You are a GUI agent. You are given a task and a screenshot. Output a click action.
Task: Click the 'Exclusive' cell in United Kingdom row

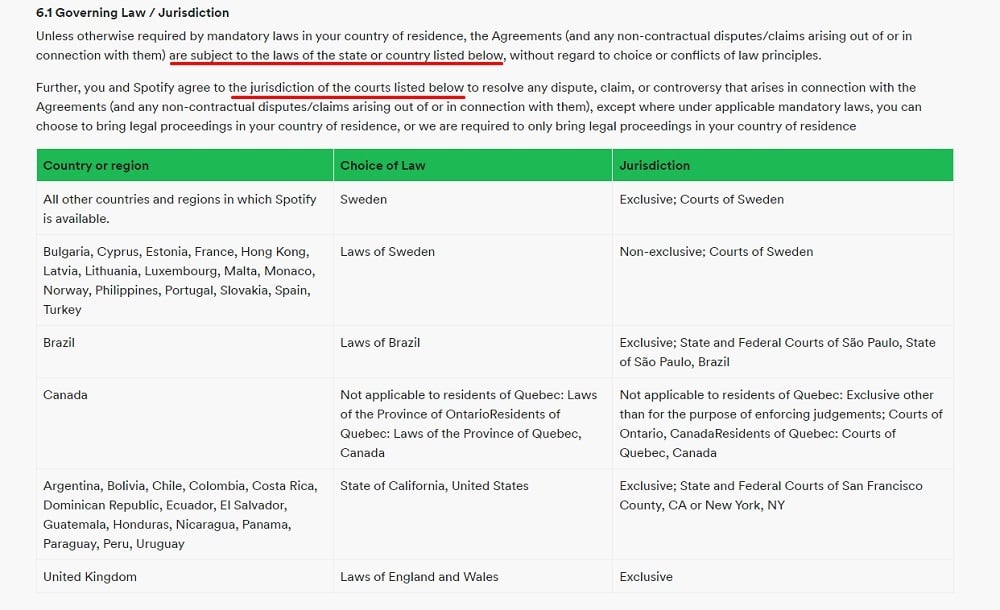coord(783,577)
